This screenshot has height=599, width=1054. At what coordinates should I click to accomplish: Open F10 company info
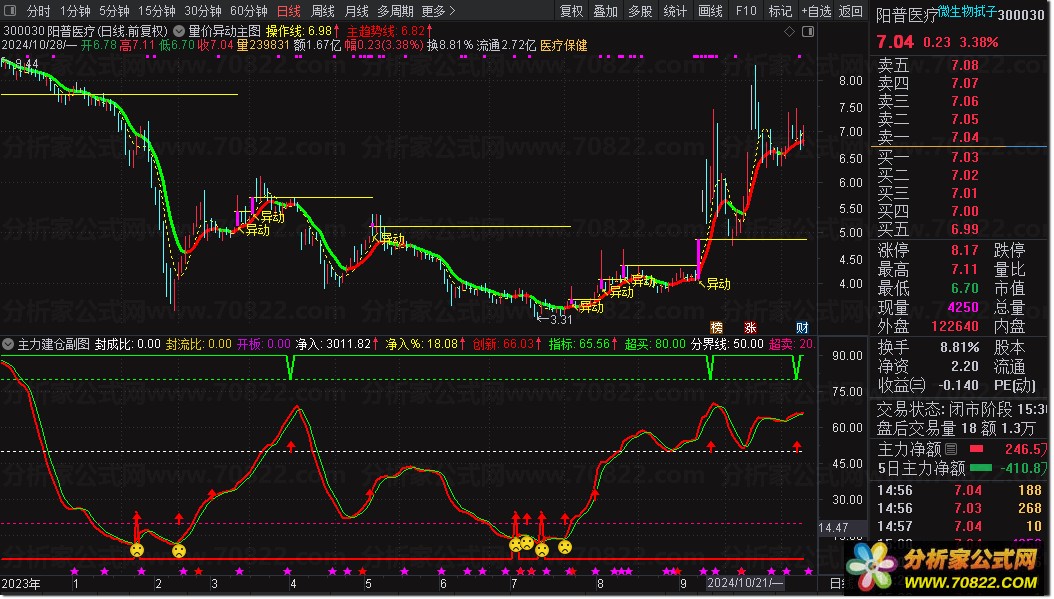pos(746,11)
